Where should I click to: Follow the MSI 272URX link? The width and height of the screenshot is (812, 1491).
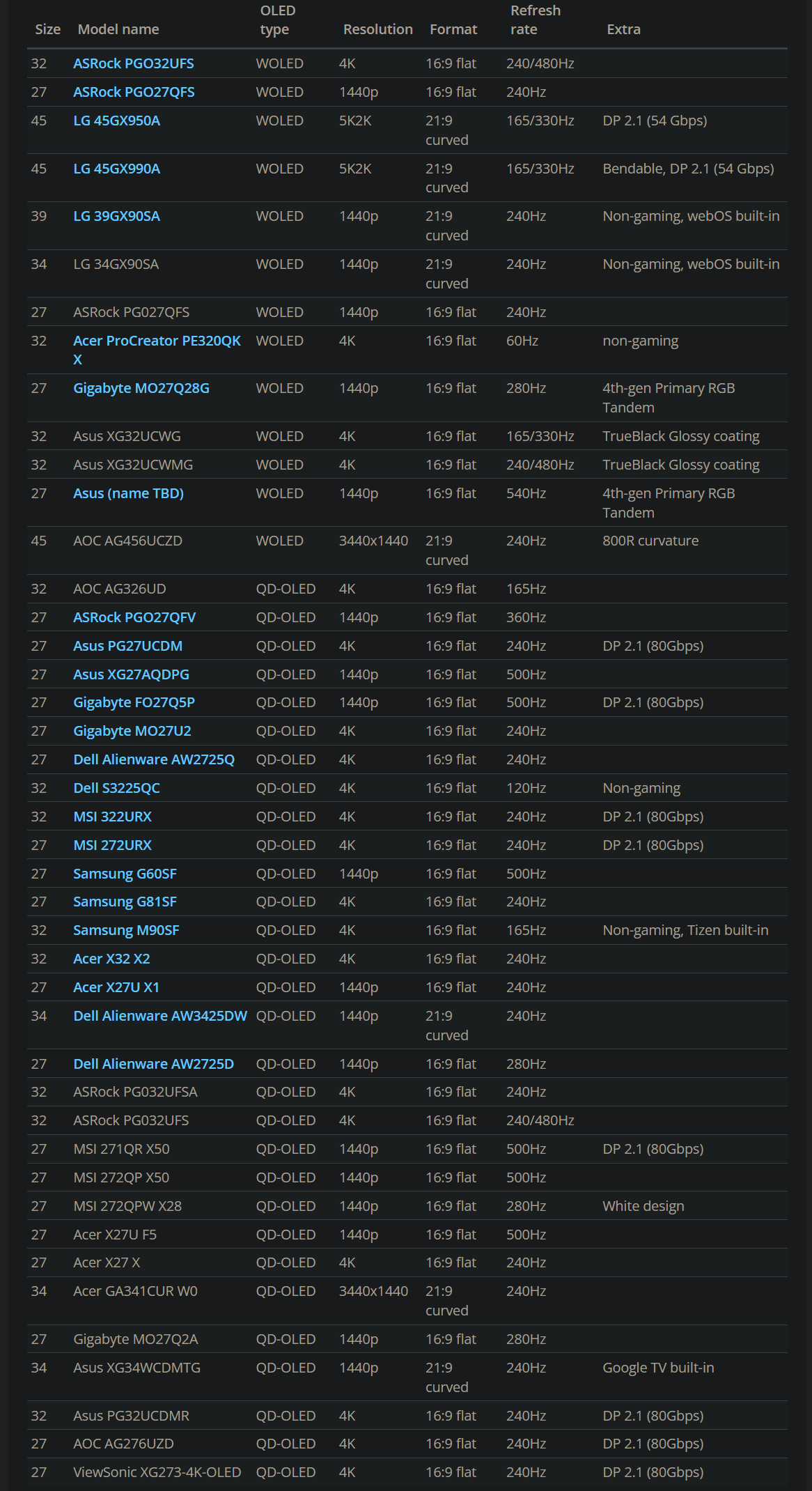113,845
